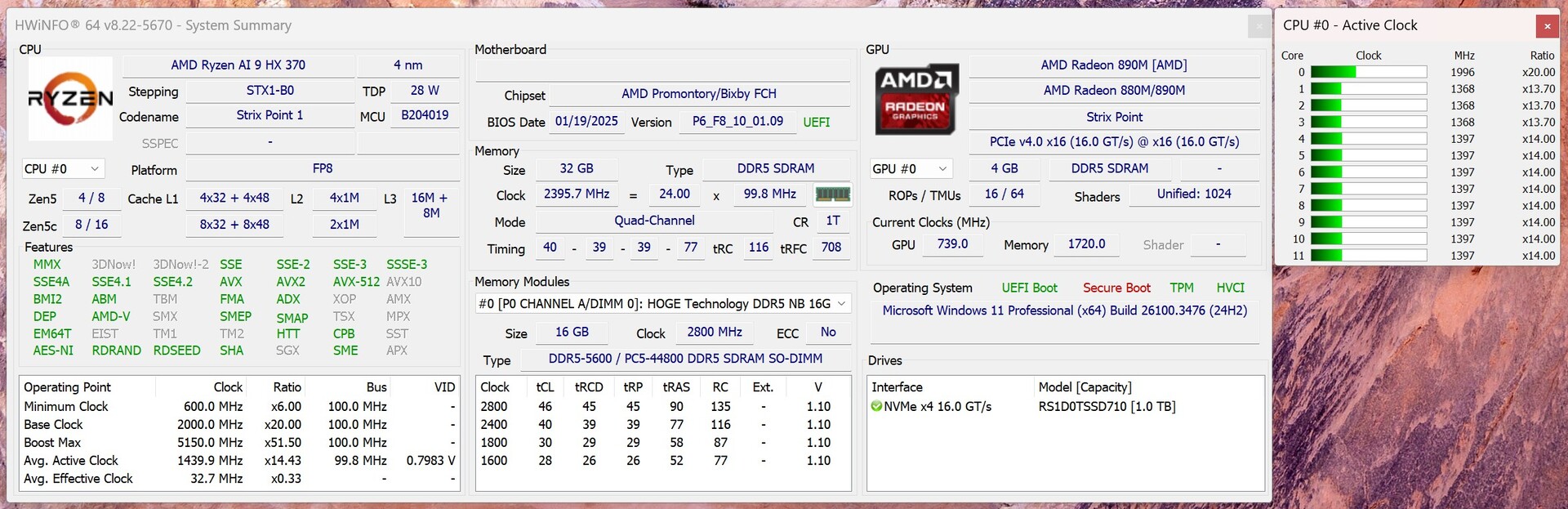1568x509 pixels.
Task: Click the green UEFI label next to BIOS version
Action: coord(817,123)
